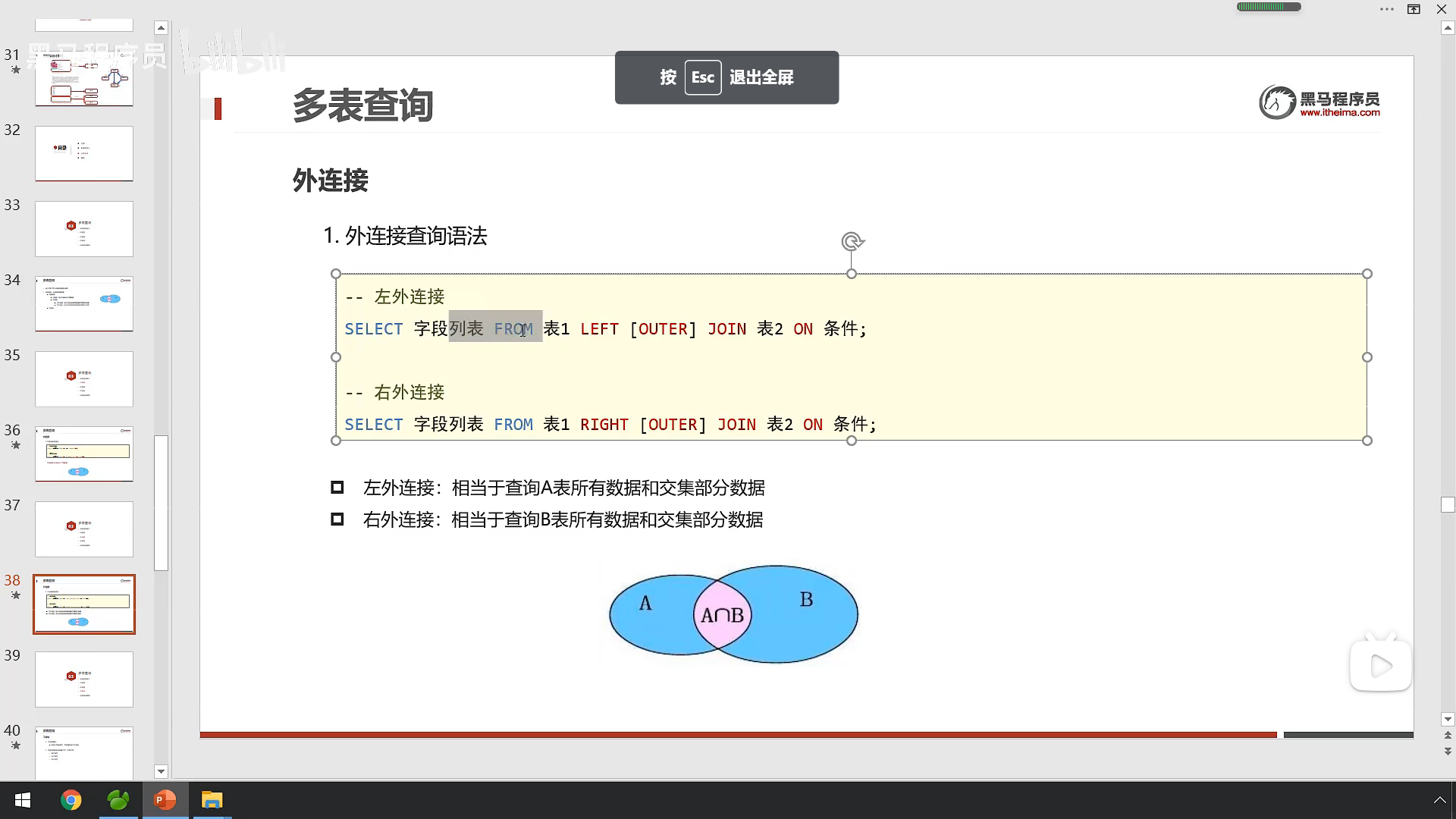This screenshot has height=819, width=1456.
Task: Select slide 40 thumbnail
Action: coord(84,752)
